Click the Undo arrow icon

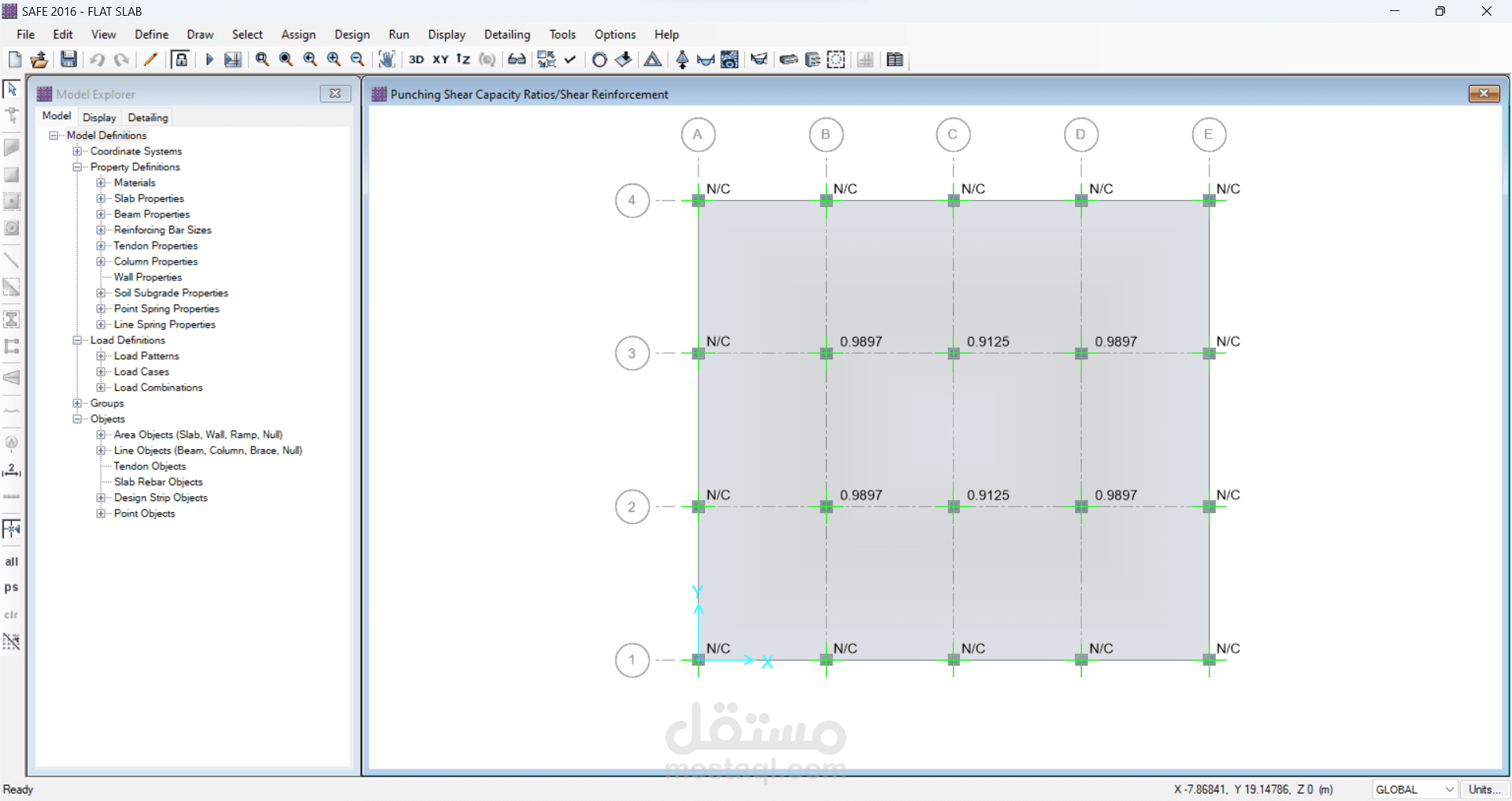point(98,59)
